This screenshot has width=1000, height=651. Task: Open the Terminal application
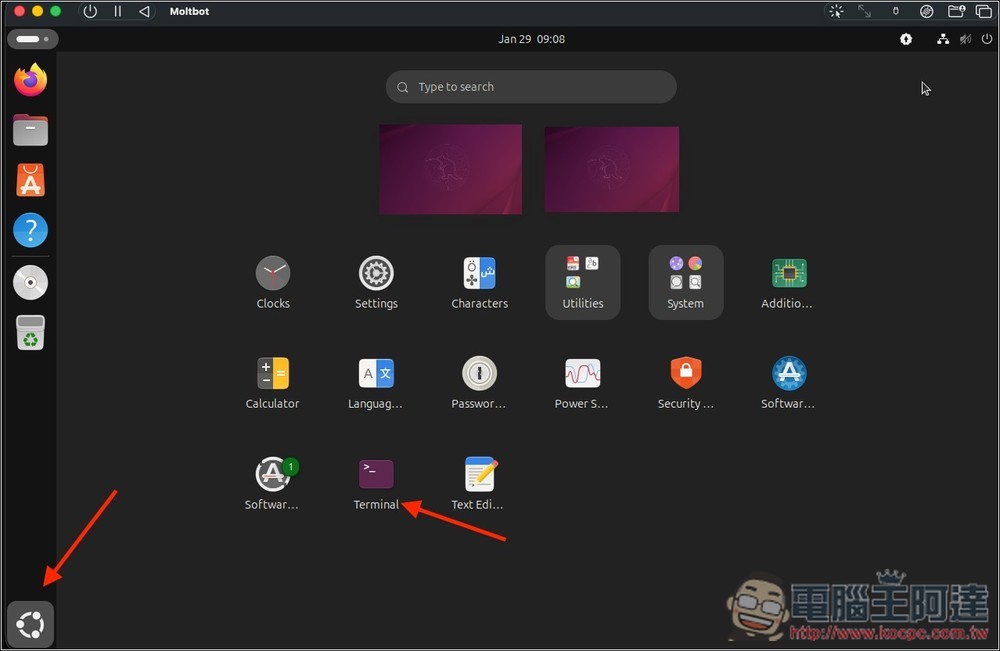376,471
